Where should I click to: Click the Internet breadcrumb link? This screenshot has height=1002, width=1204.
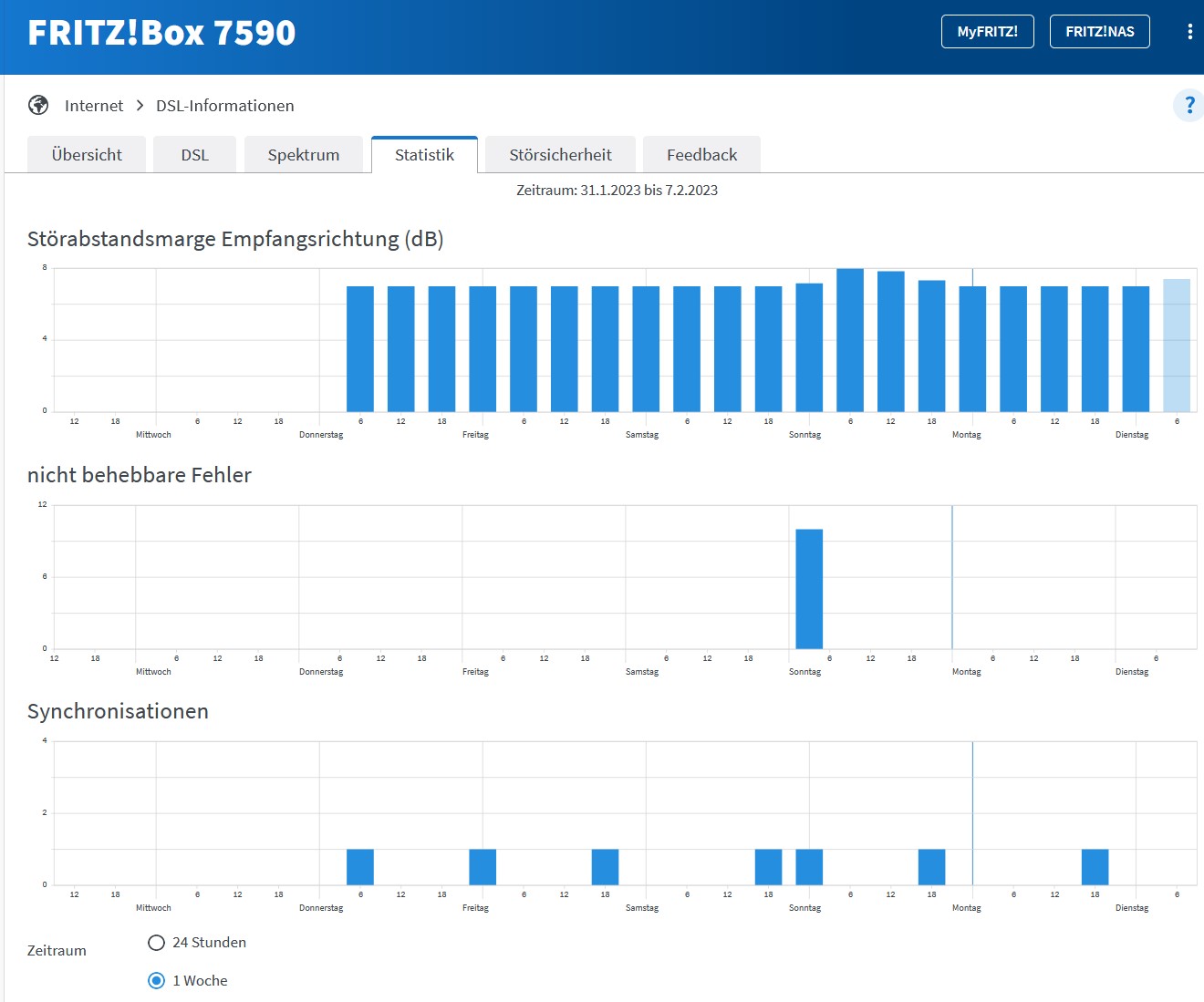tap(94, 106)
